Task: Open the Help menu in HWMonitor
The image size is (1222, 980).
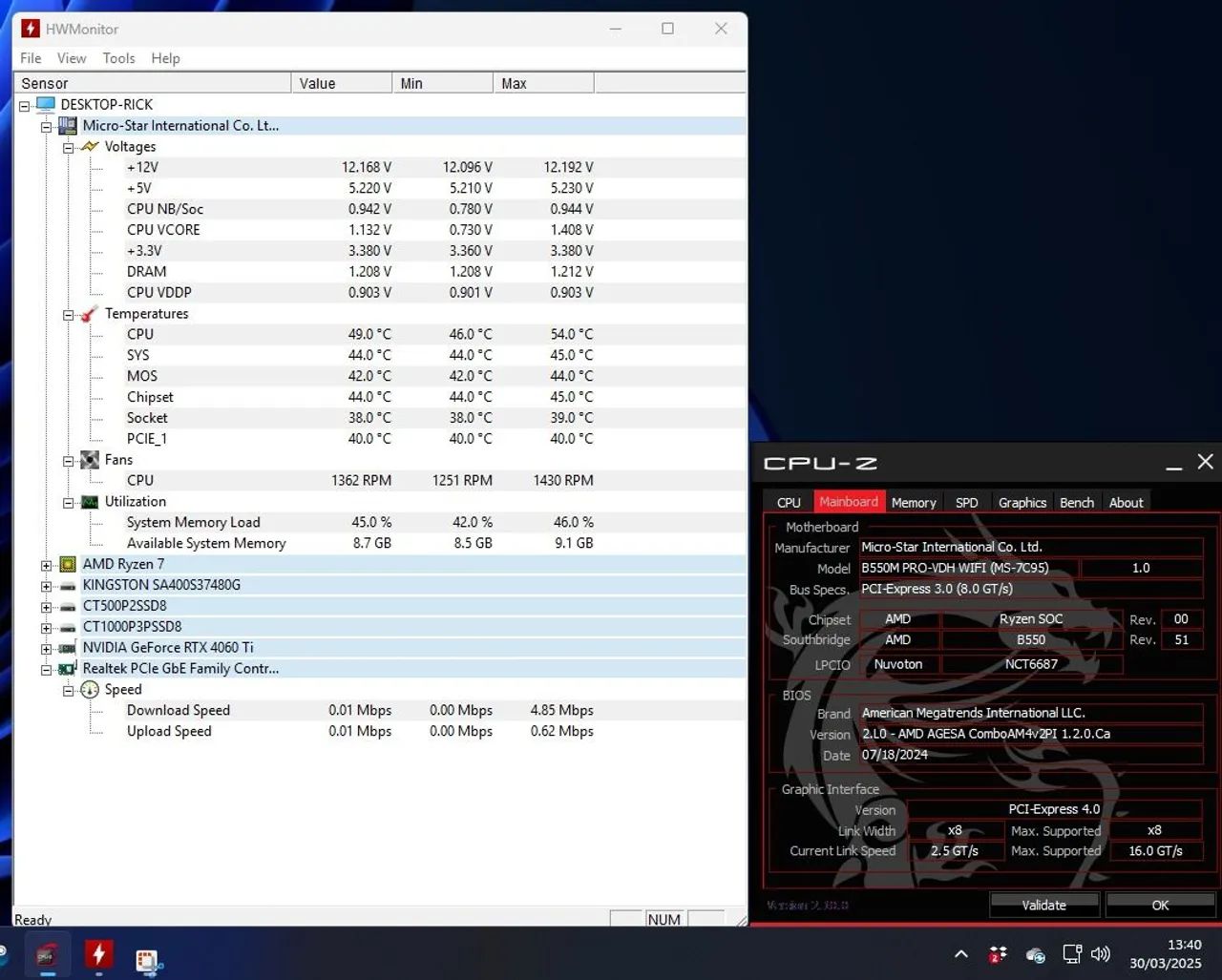Action: [x=165, y=58]
